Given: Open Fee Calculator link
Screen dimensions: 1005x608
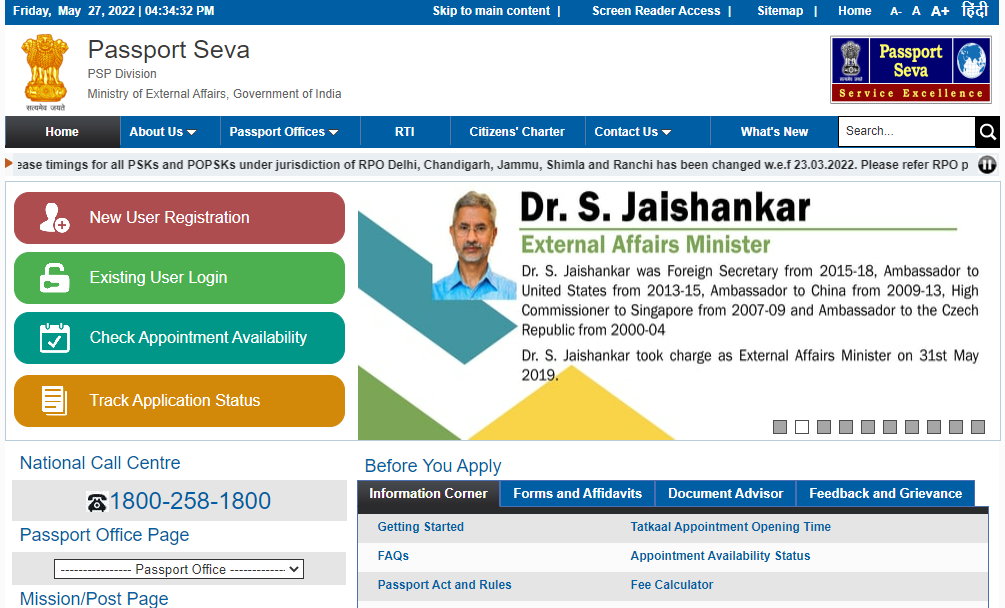Looking at the screenshot, I should [672, 585].
